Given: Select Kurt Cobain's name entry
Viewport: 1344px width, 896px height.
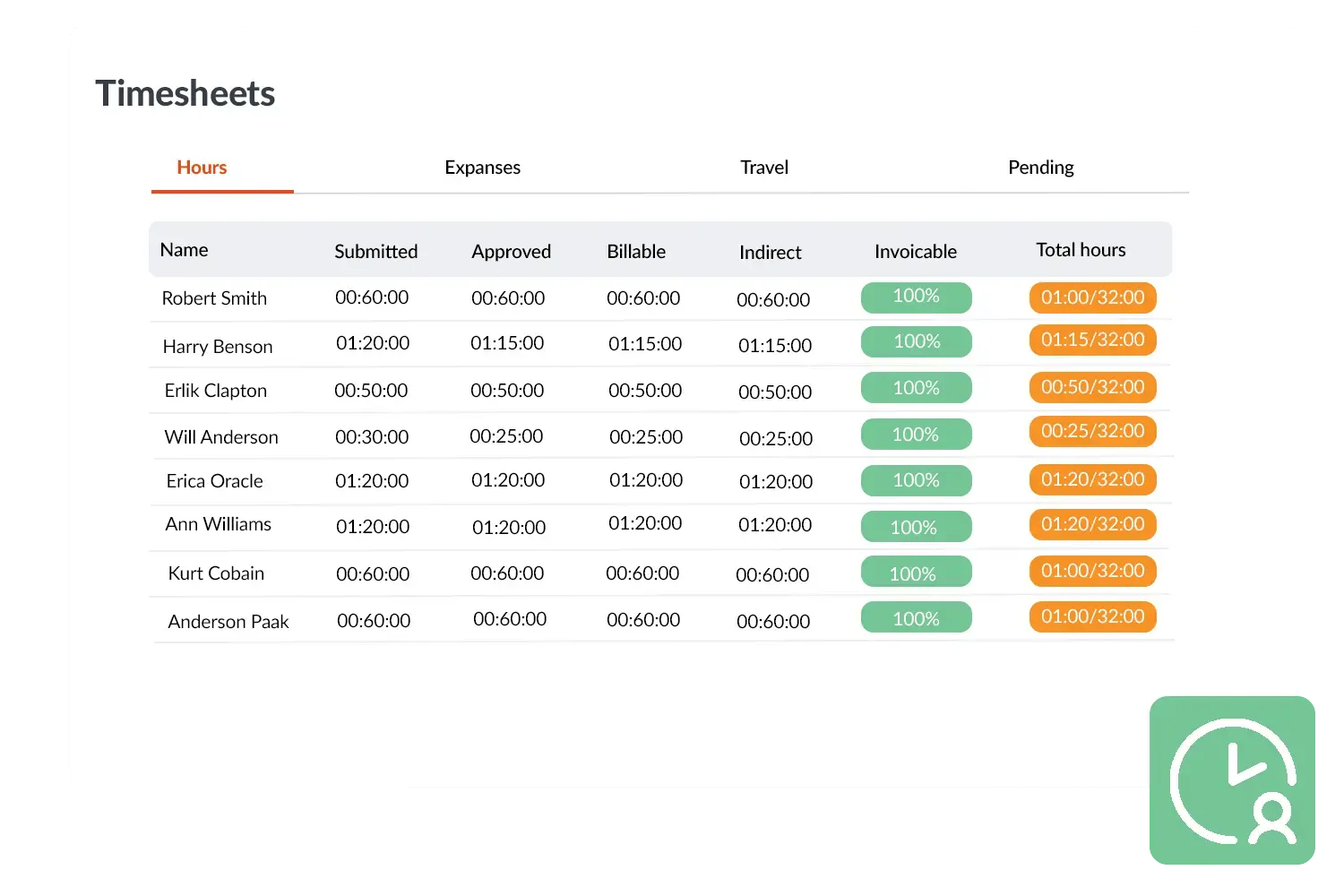Looking at the screenshot, I should [x=216, y=573].
